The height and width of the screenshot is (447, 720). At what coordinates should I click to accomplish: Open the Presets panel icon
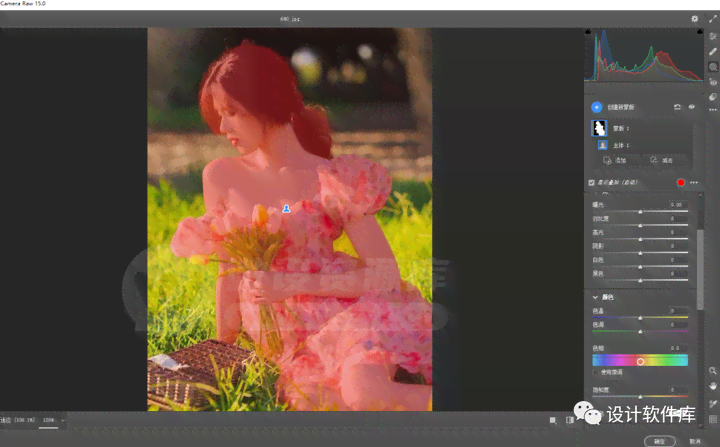pyautogui.click(x=713, y=97)
